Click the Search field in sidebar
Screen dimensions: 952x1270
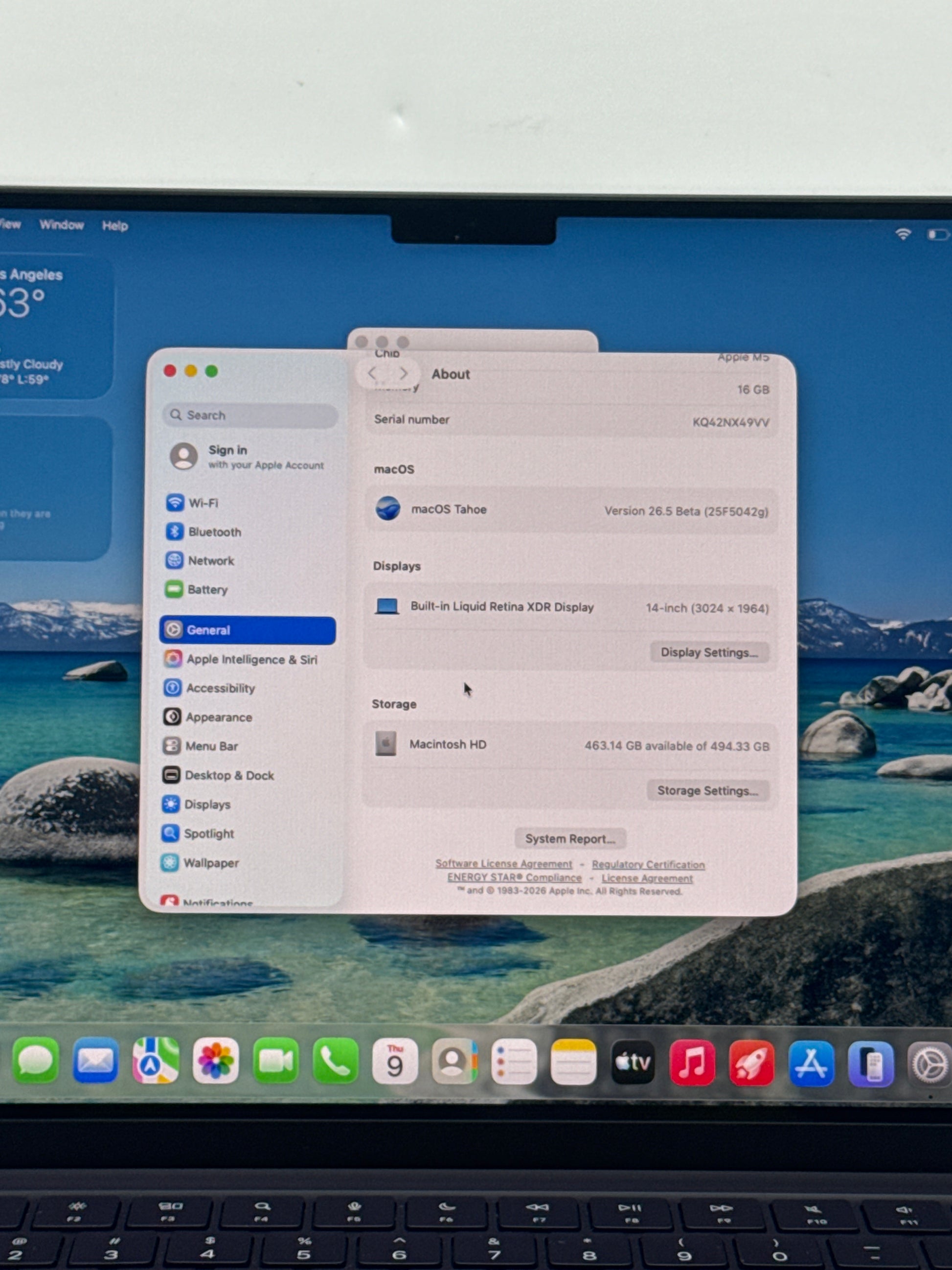point(251,415)
